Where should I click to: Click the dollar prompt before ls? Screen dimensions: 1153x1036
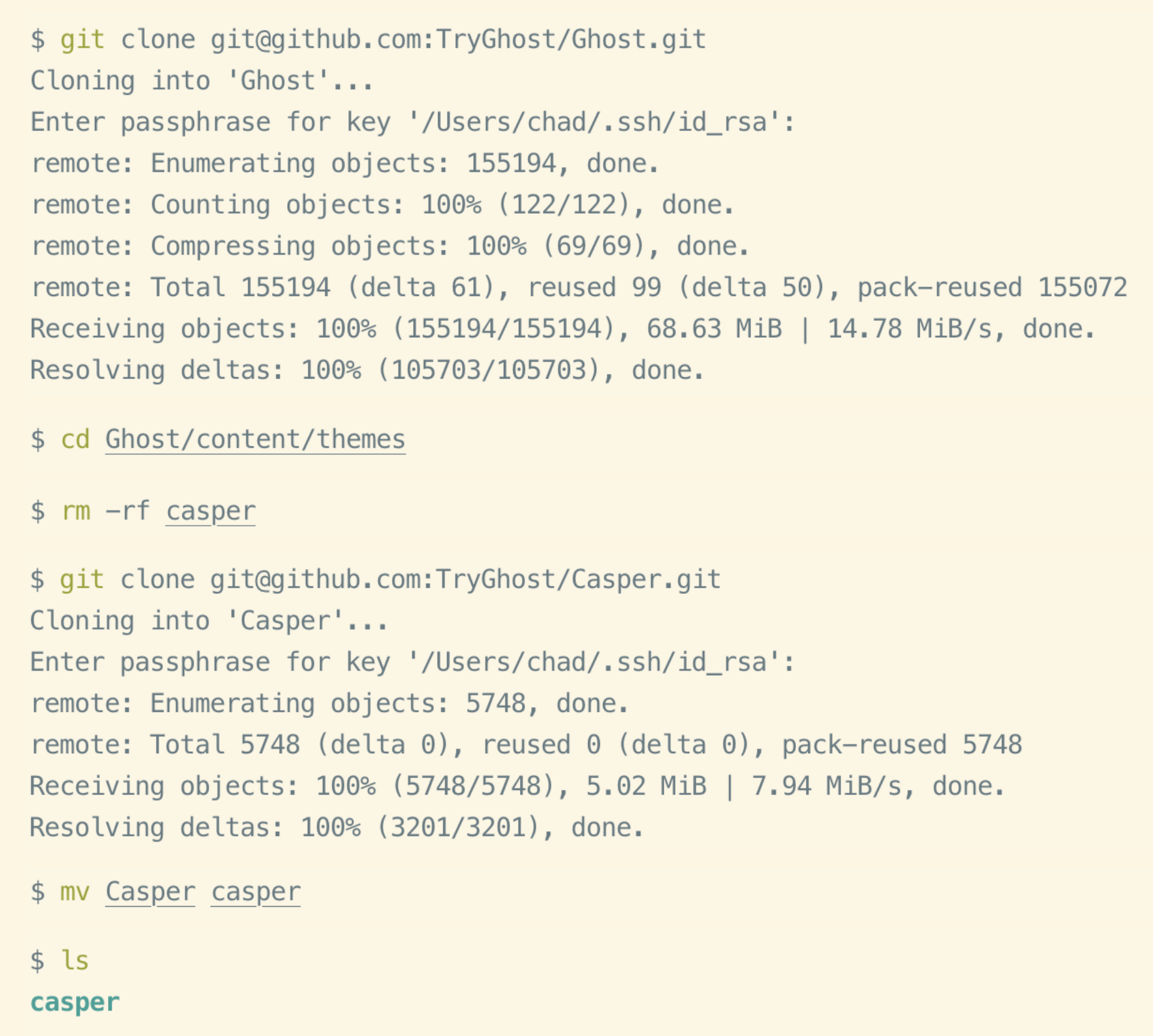(x=37, y=960)
